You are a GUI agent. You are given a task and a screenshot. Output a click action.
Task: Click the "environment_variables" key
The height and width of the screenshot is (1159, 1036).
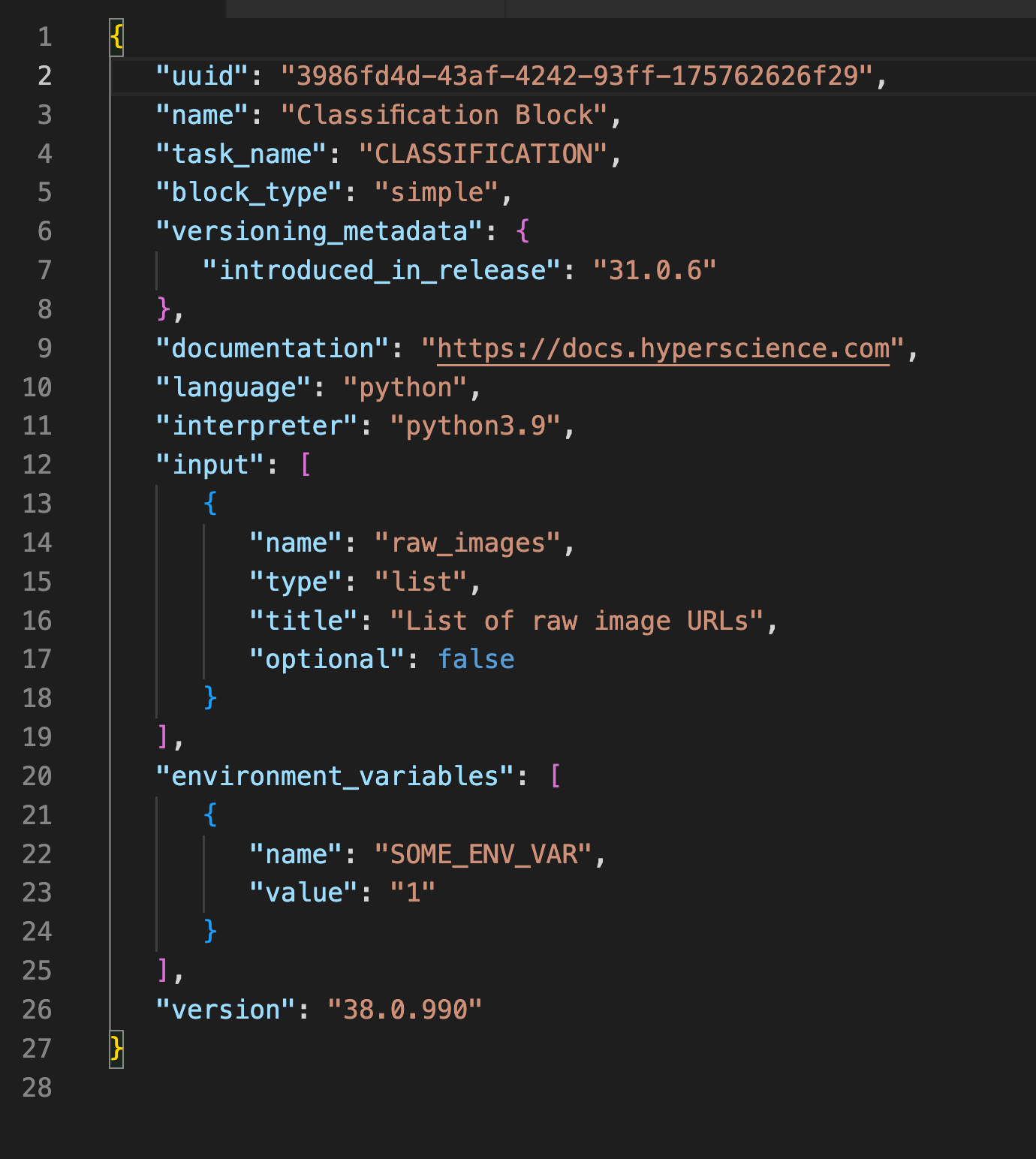click(x=335, y=776)
